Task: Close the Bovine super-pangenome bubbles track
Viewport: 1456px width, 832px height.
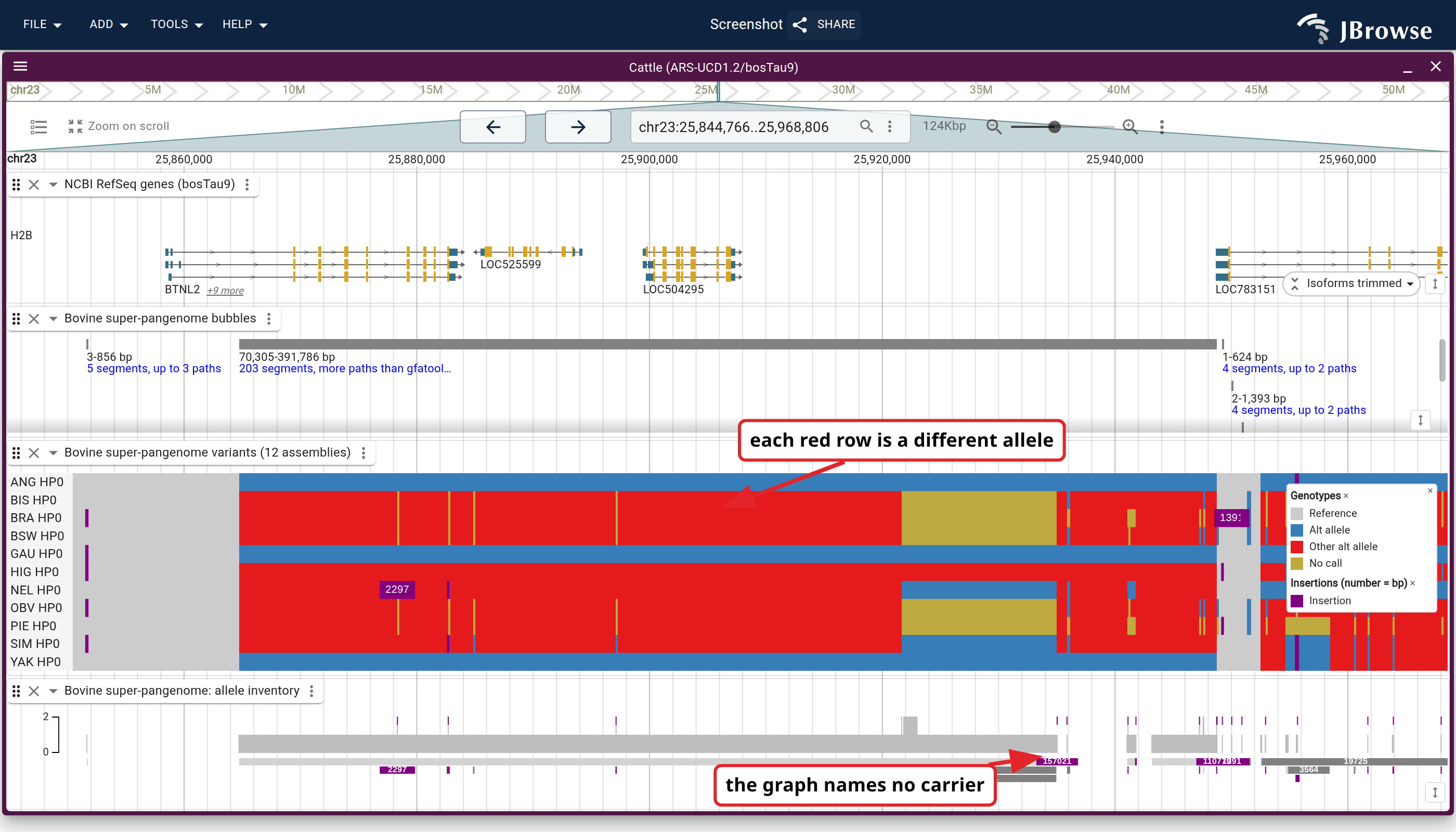Action: point(34,319)
